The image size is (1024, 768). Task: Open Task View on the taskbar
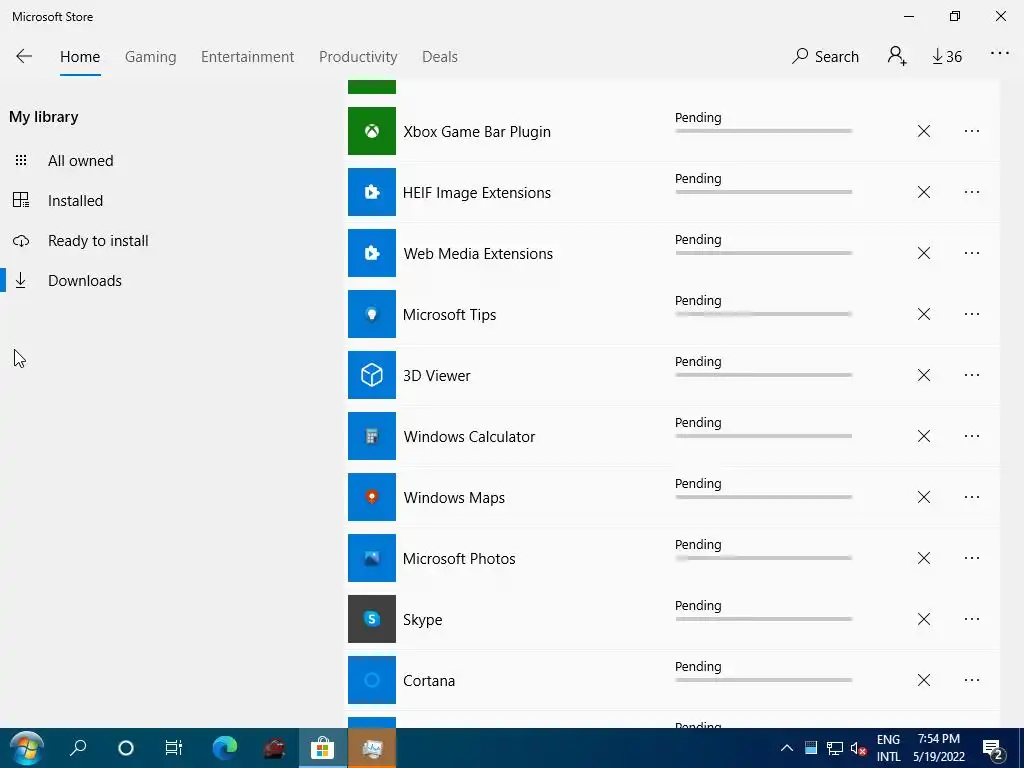pyautogui.click(x=174, y=748)
